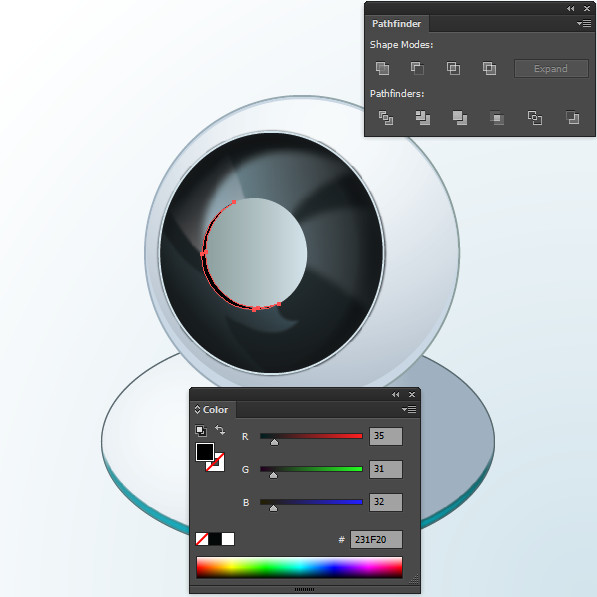
Task: Click the Crop pathfinder icon
Action: (x=497, y=118)
